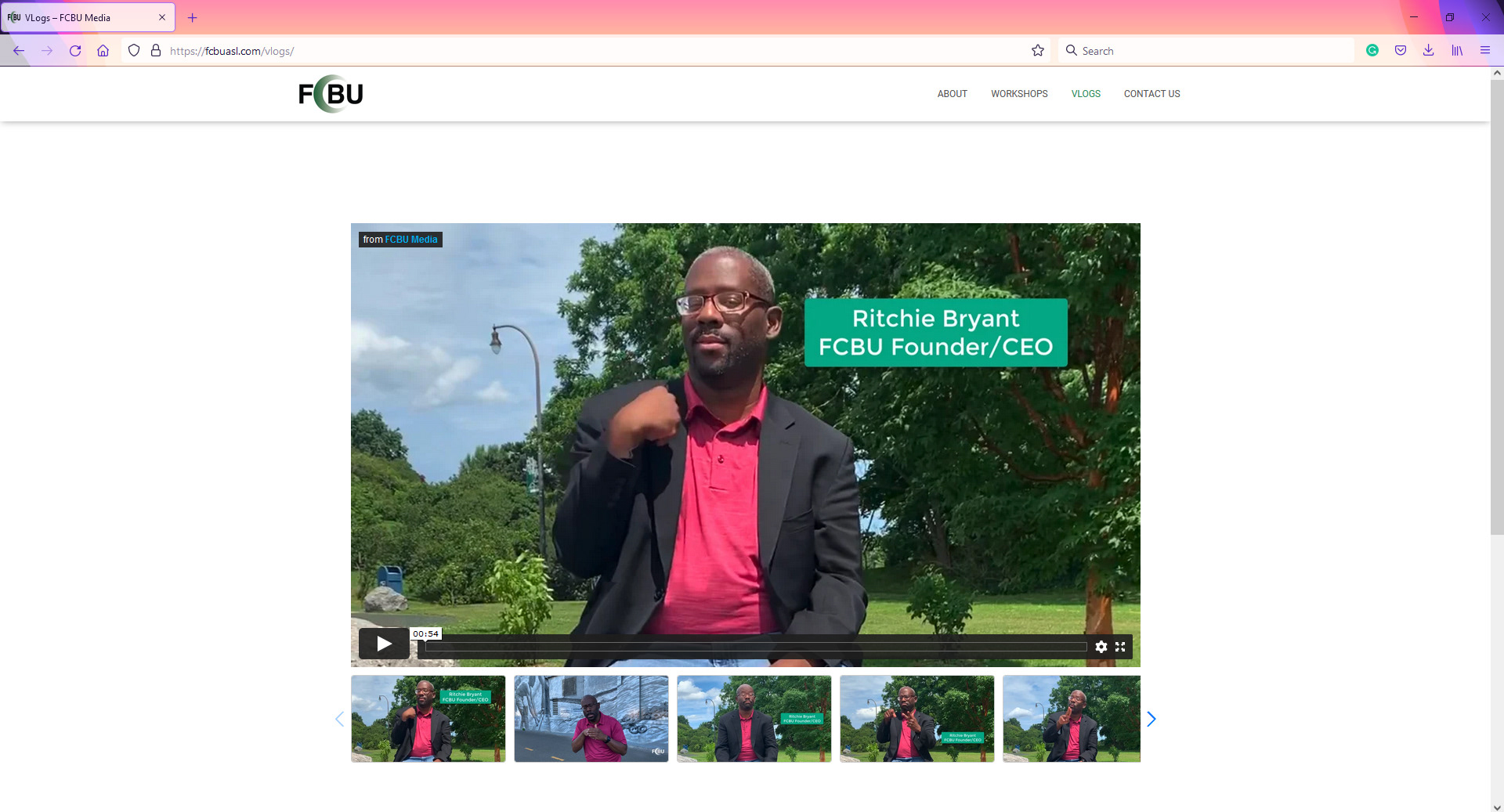Click the FCBU logo
1504x812 pixels.
pyautogui.click(x=331, y=94)
